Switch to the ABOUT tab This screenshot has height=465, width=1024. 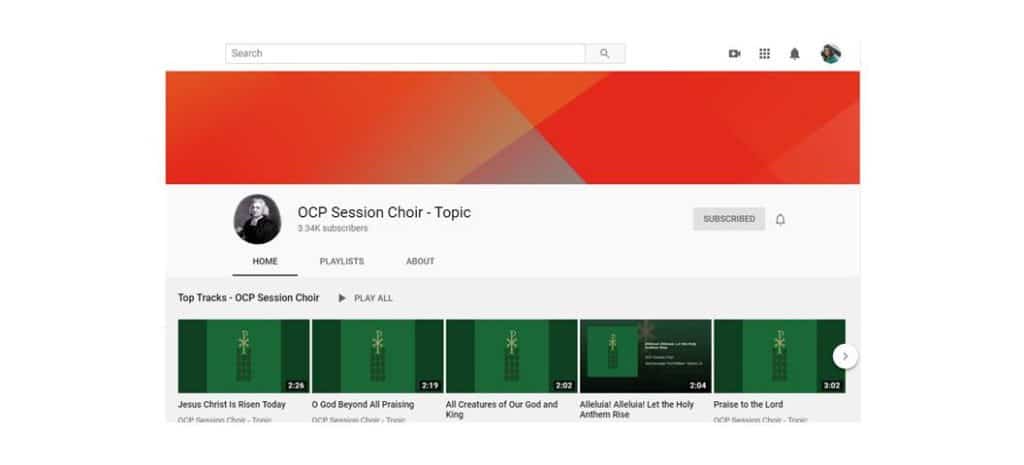pyautogui.click(x=420, y=261)
